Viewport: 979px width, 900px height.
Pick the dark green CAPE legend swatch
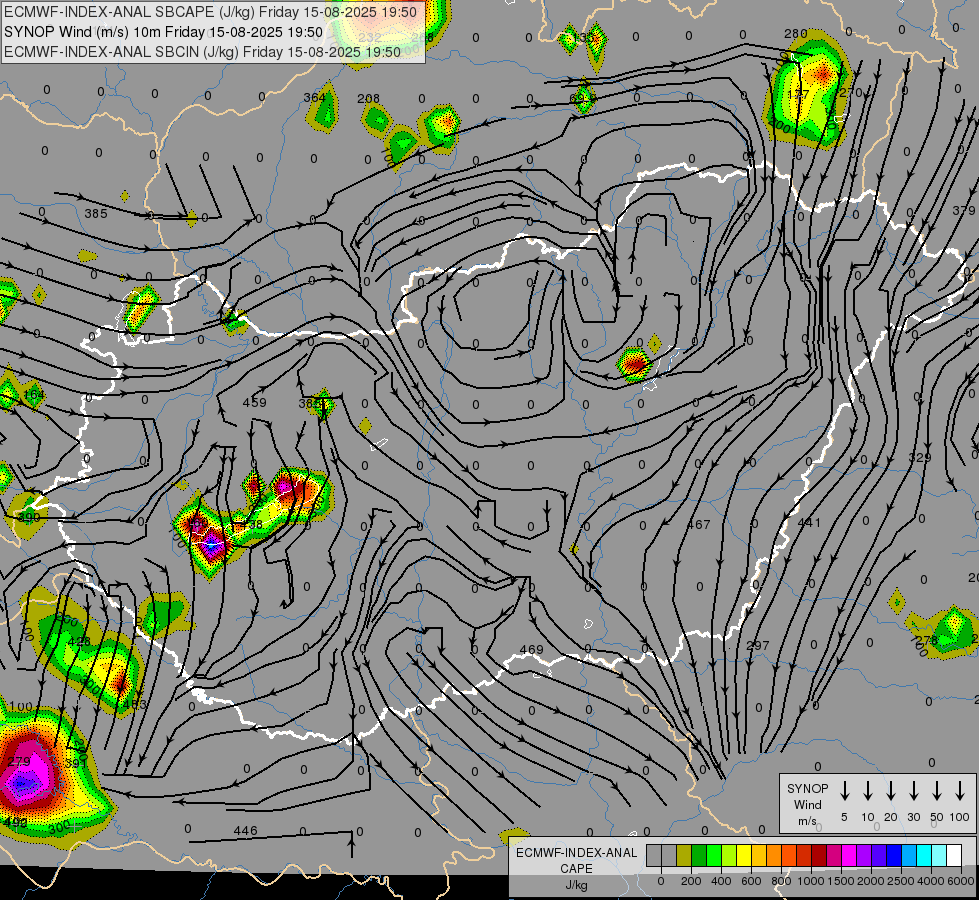(699, 855)
